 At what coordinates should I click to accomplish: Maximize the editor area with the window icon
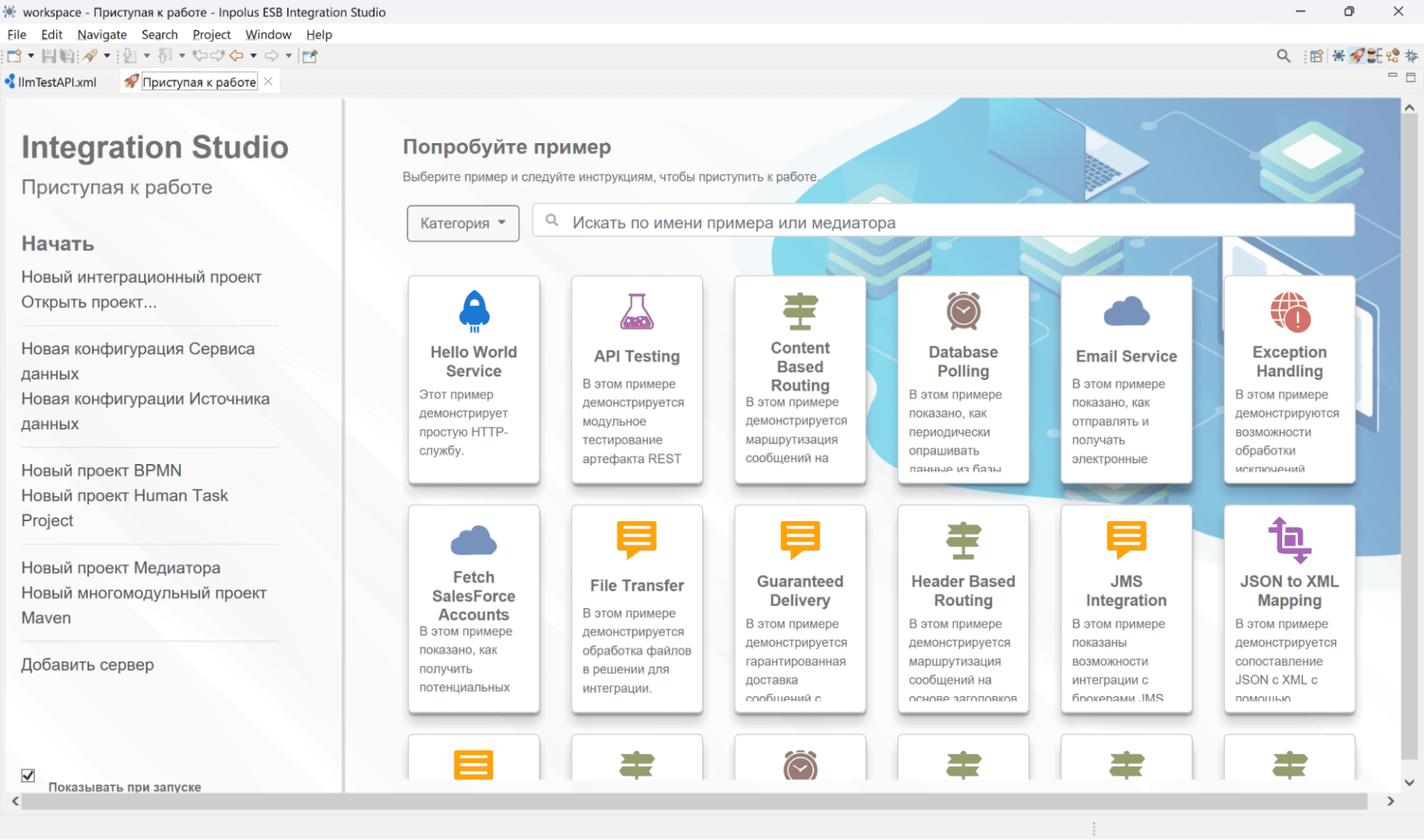point(1411,77)
